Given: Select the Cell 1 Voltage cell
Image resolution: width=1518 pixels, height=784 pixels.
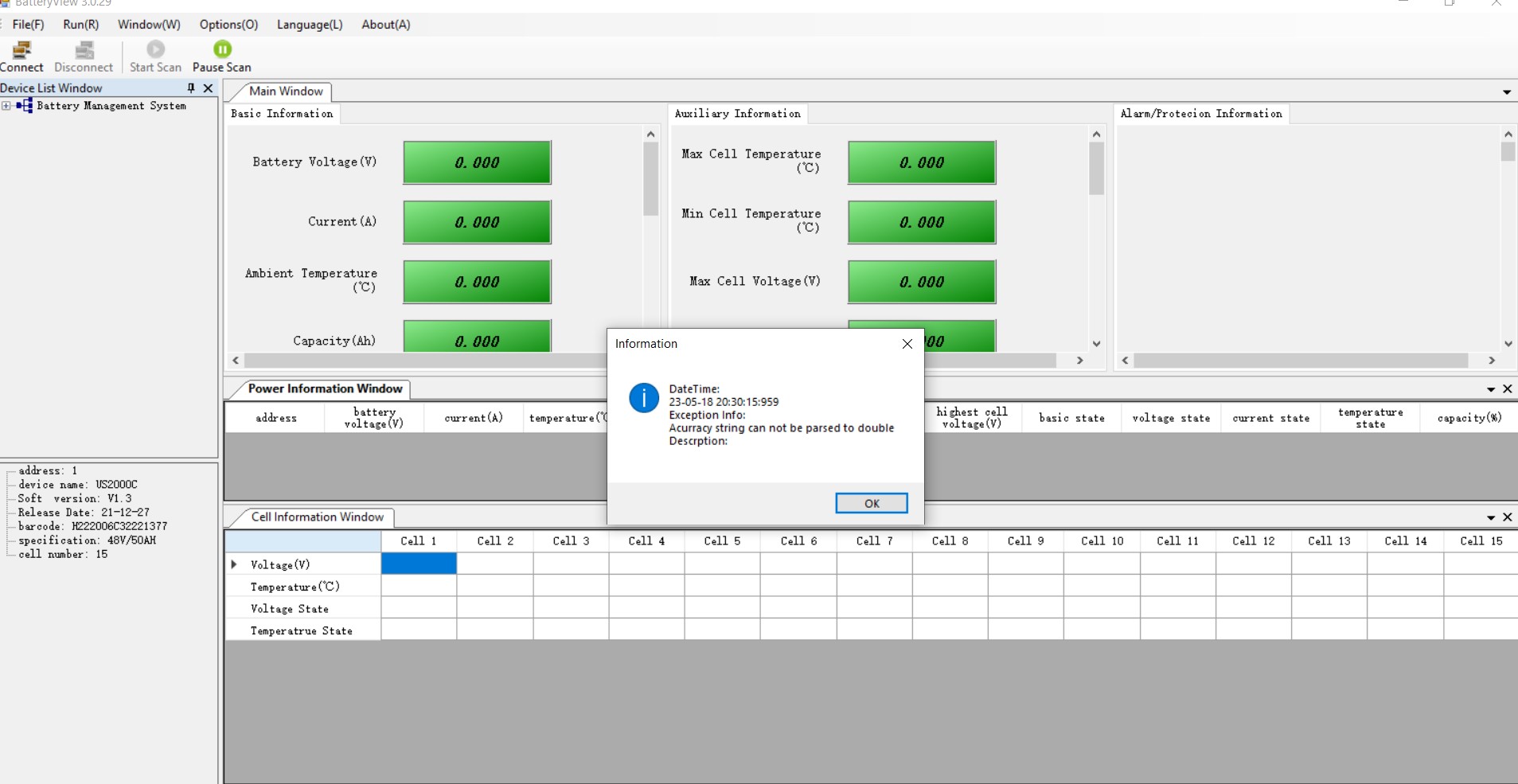Looking at the screenshot, I should (x=419, y=564).
